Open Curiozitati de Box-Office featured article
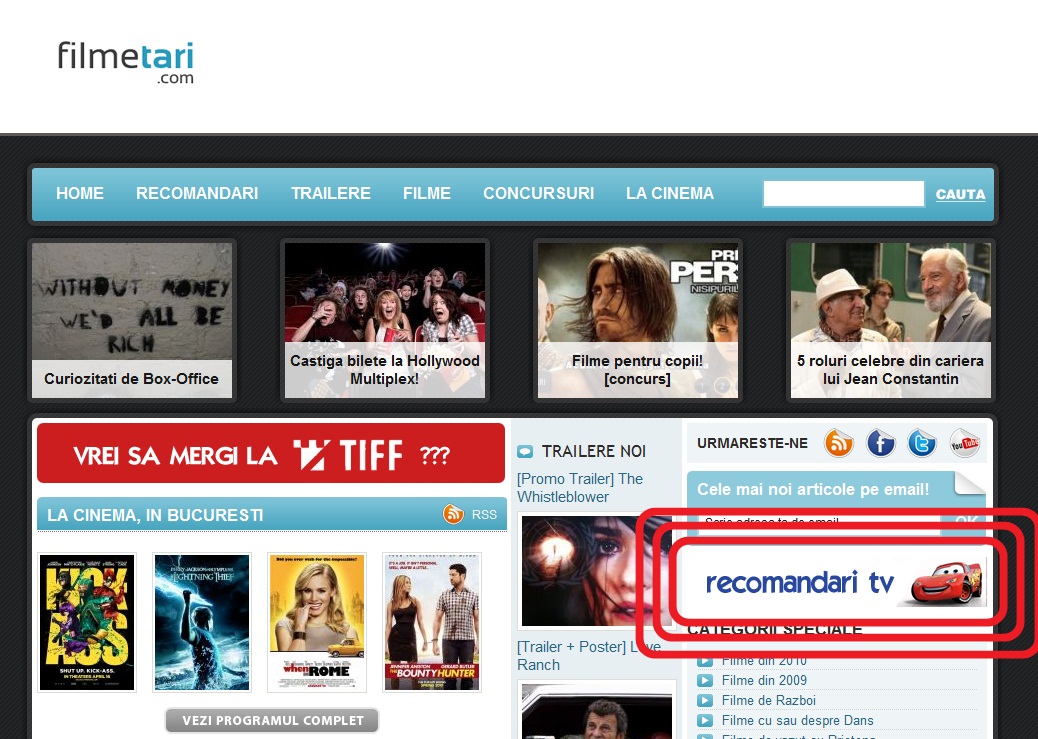Viewport: 1038px width, 739px height. click(131, 320)
